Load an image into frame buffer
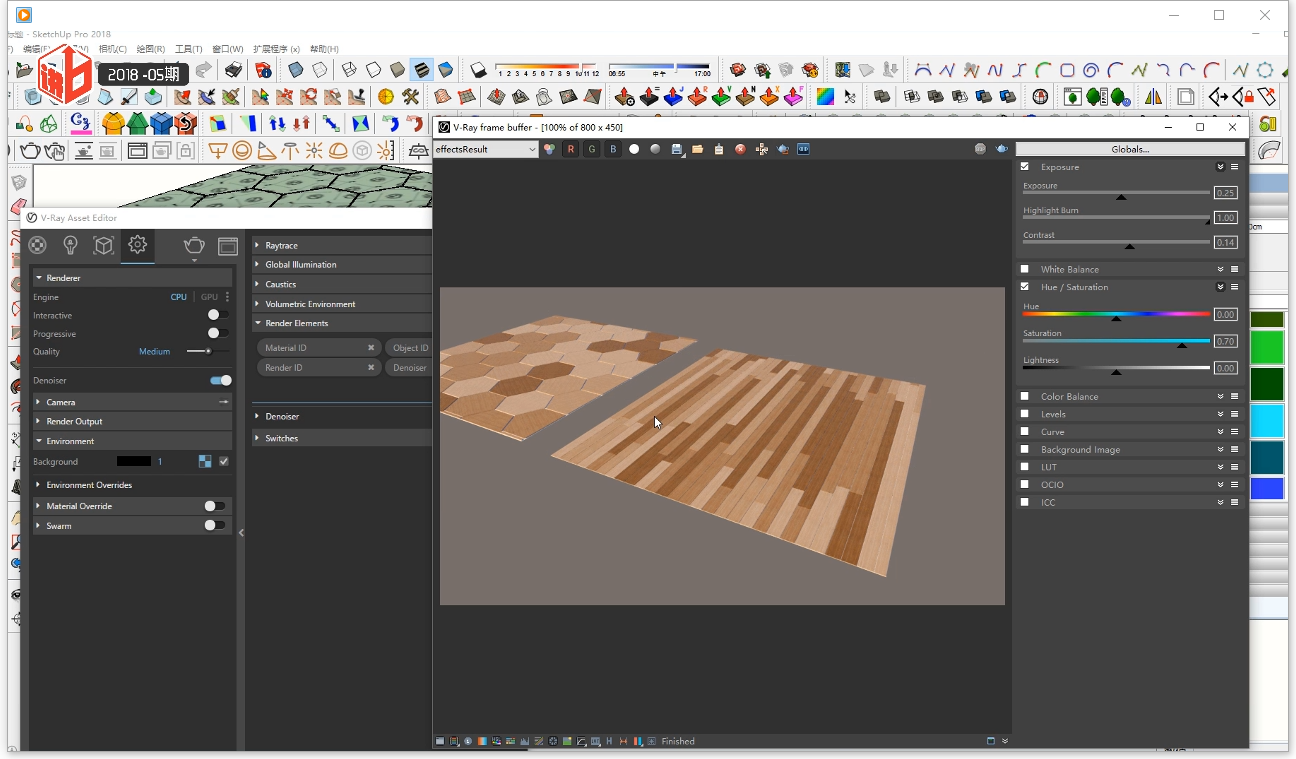The image size is (1296, 759). tap(697, 149)
